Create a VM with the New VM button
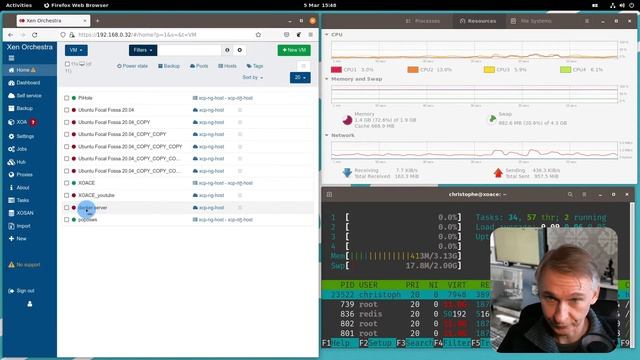The height and width of the screenshot is (360, 640). point(294,50)
